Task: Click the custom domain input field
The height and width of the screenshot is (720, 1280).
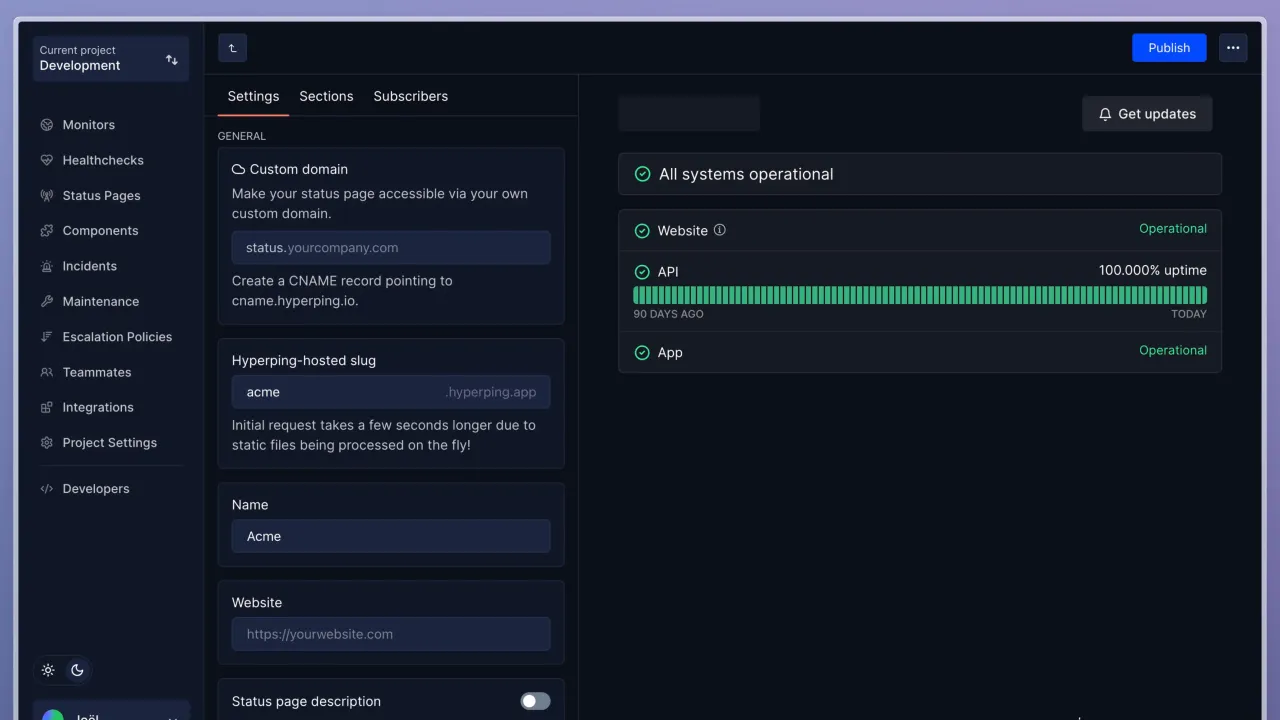Action: pyautogui.click(x=391, y=248)
